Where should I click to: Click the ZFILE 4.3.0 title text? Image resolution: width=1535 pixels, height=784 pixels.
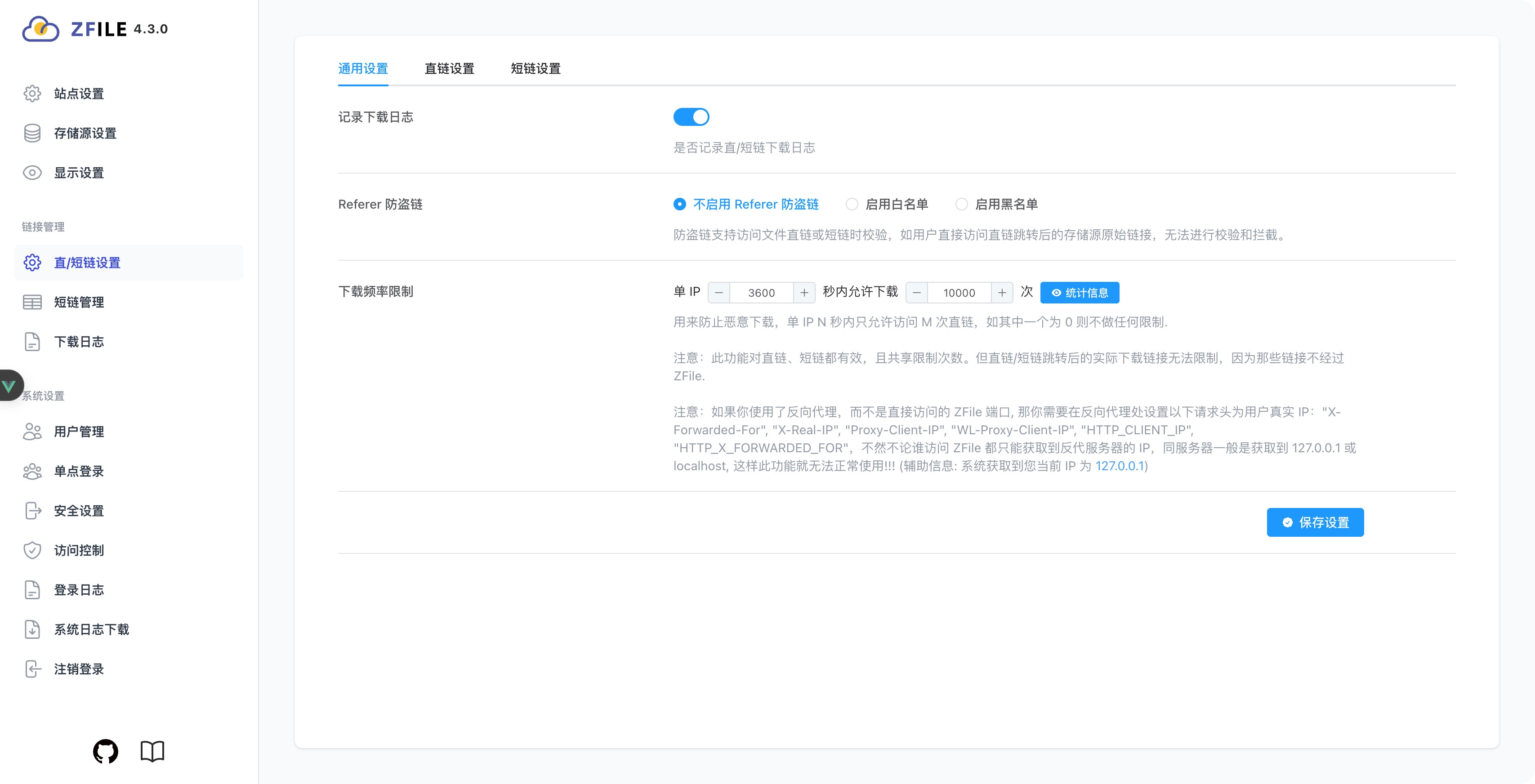(119, 29)
